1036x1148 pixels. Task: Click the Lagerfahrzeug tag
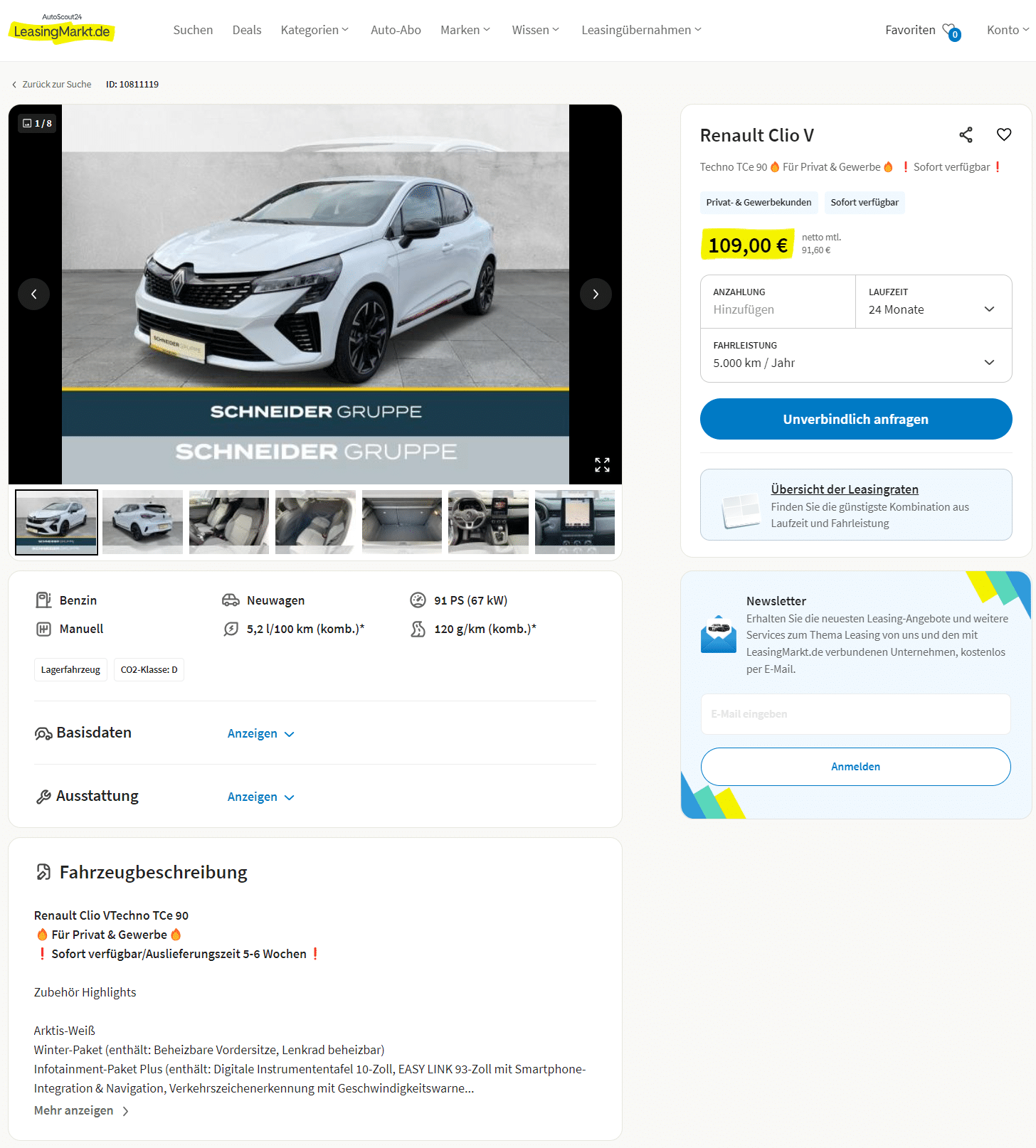[x=70, y=670]
